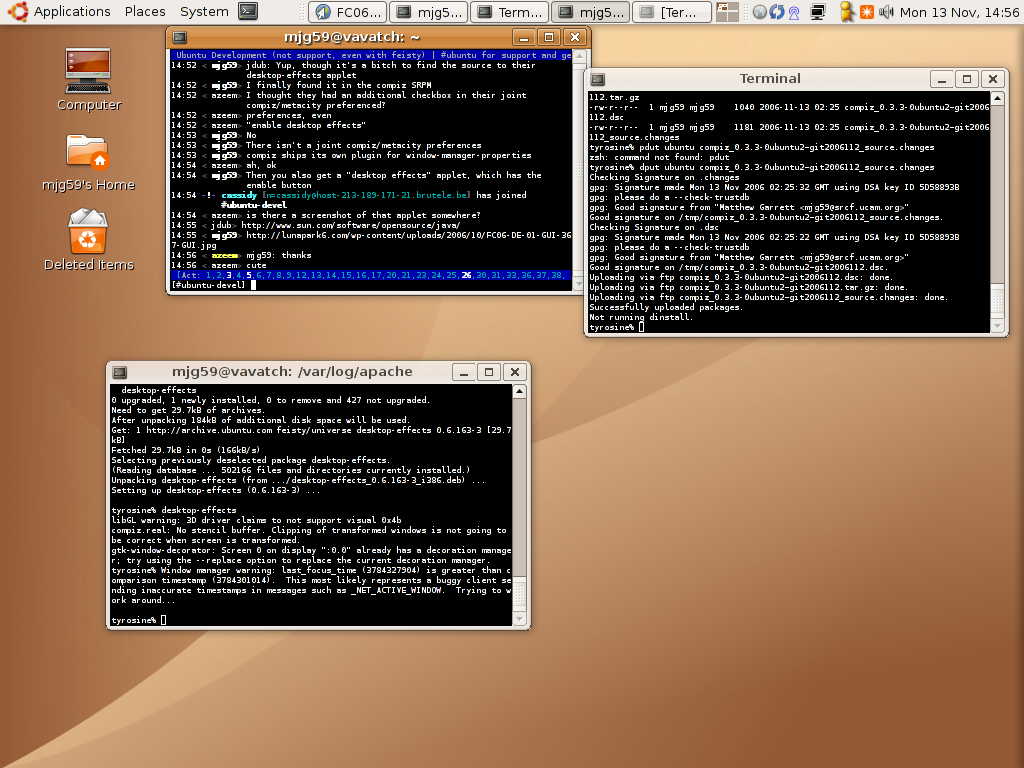Click the orange star notification icon
The width and height of the screenshot is (1024, 768).
[865, 12]
